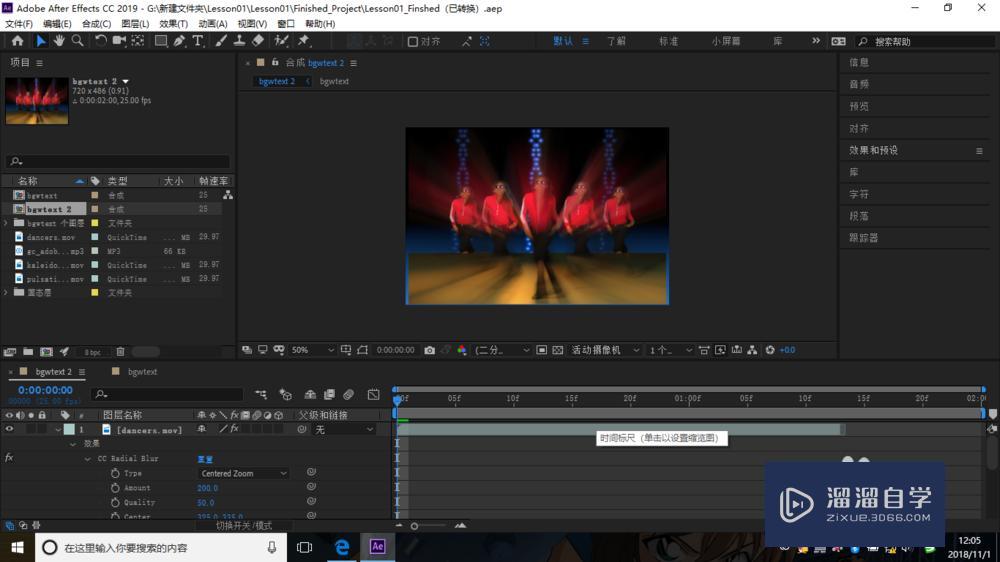The height and width of the screenshot is (562, 1000).
Task: Click the Home icon in toolbar
Action: 17,41
